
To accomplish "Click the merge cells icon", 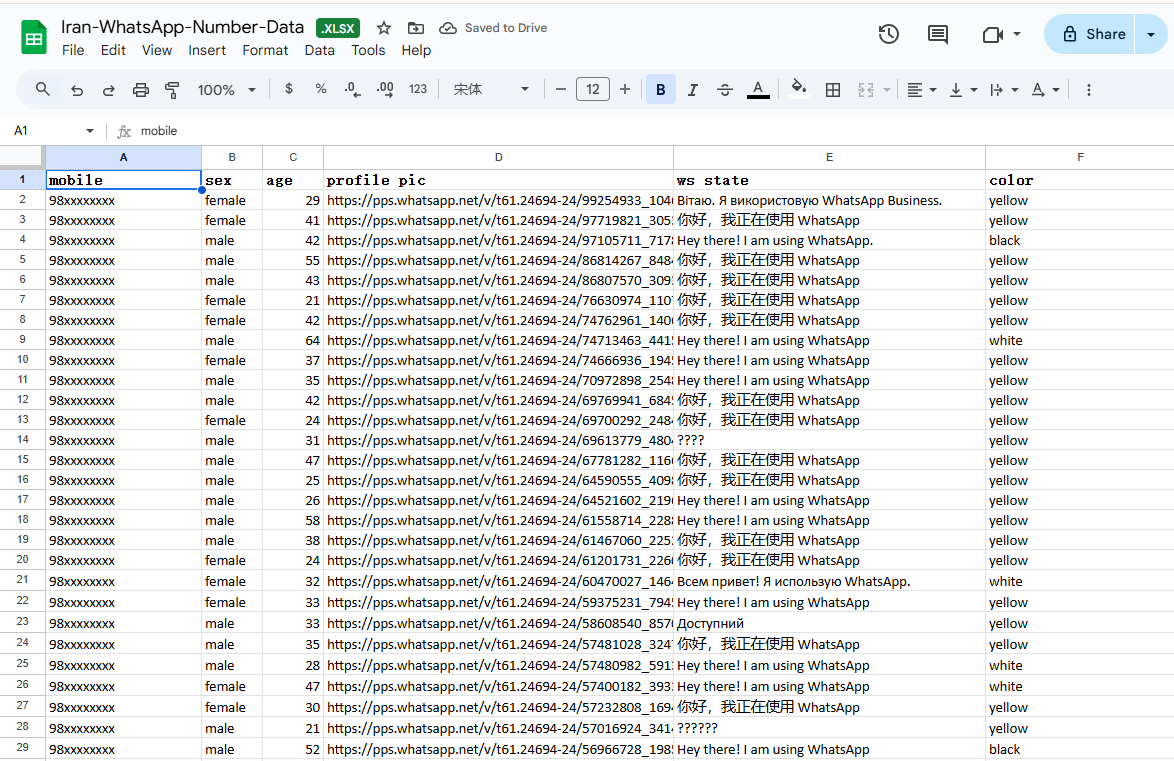I will click(x=866, y=90).
